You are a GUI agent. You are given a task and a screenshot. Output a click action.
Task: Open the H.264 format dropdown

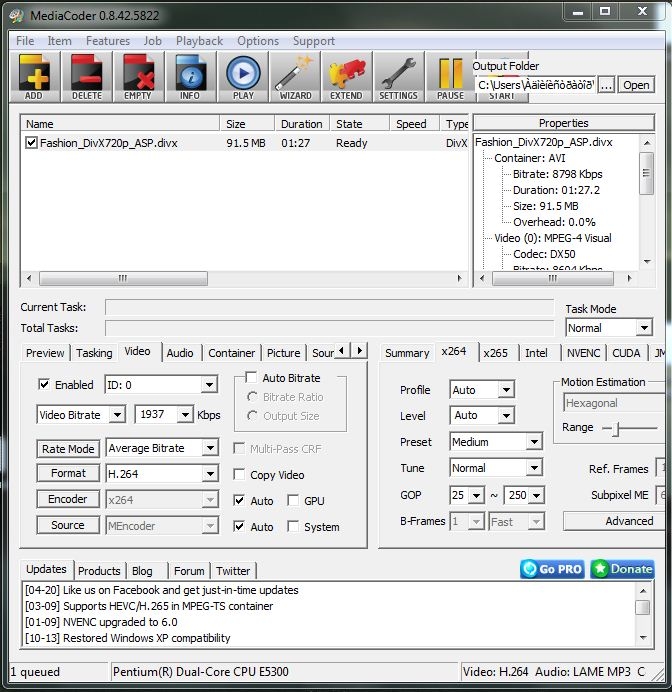(162, 474)
